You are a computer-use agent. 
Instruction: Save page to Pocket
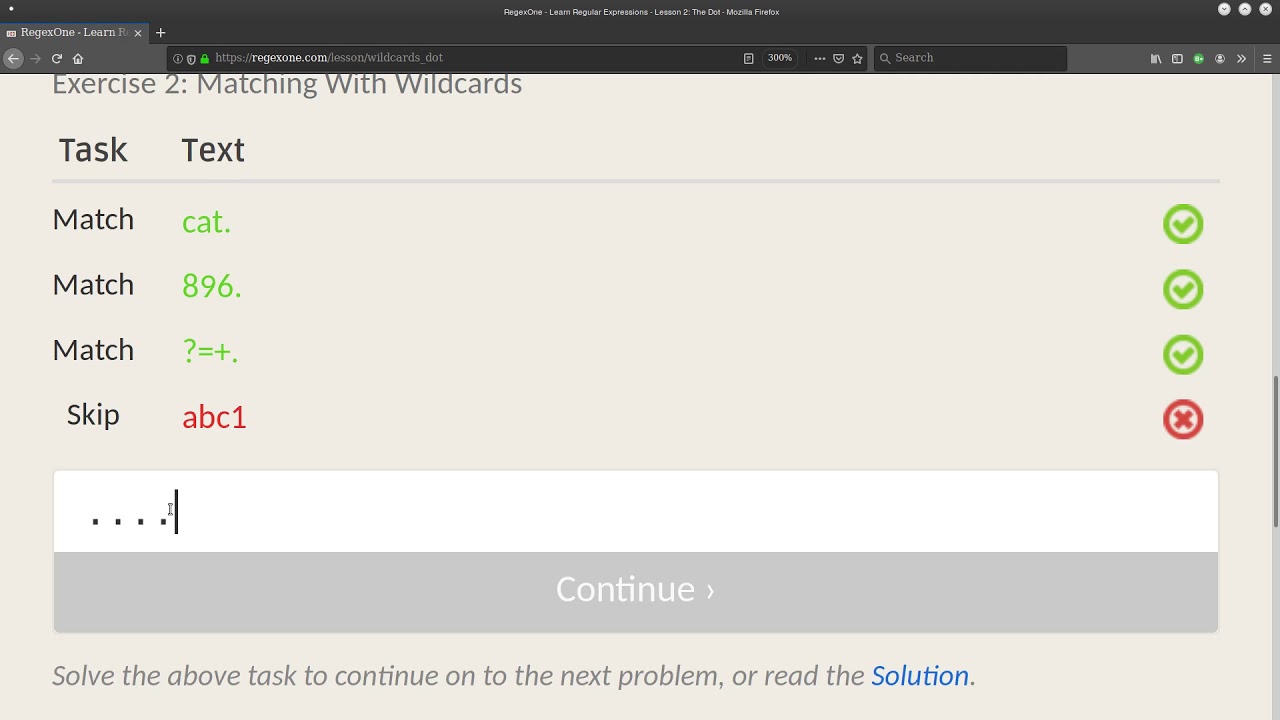838,59
